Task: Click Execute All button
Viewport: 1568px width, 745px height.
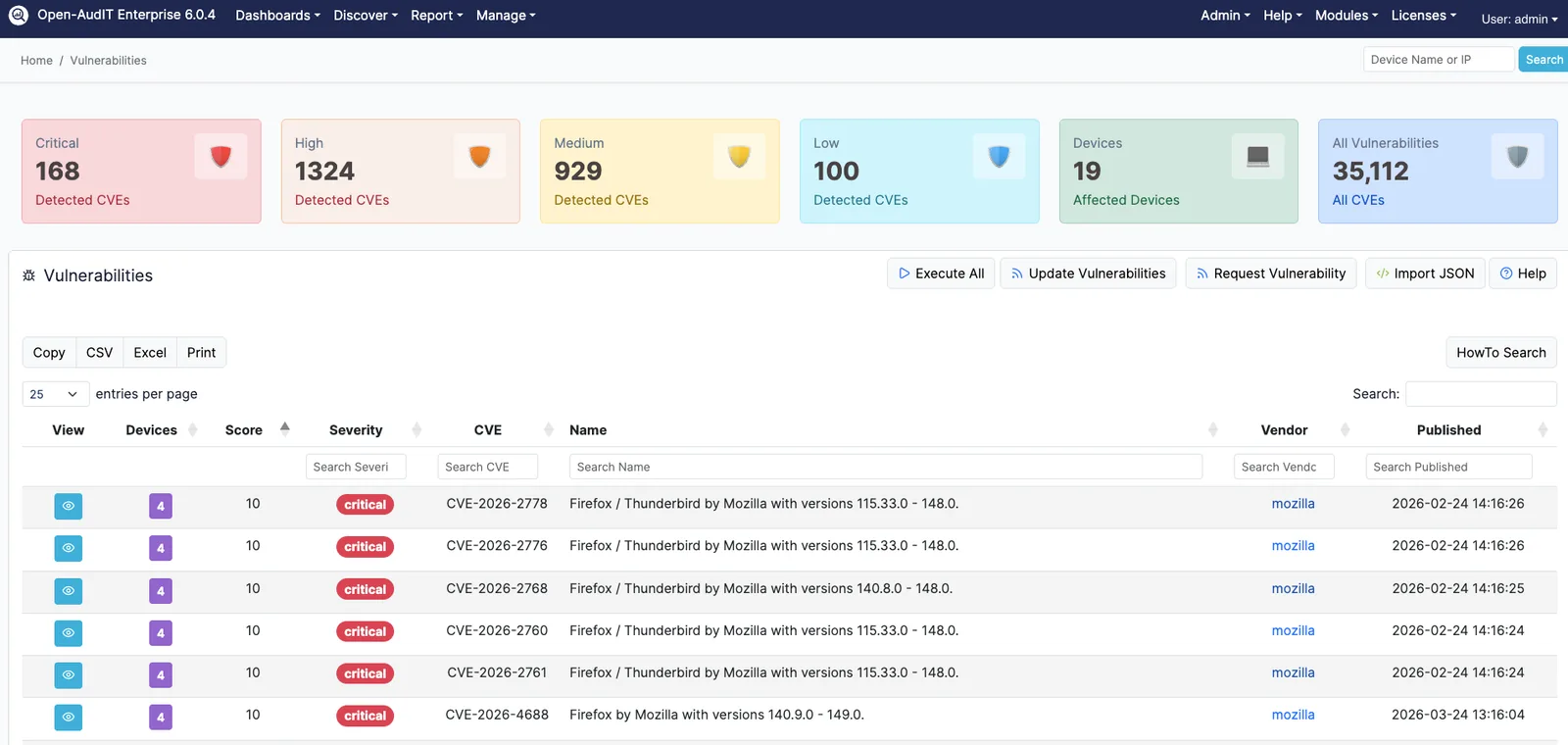Action: click(941, 273)
